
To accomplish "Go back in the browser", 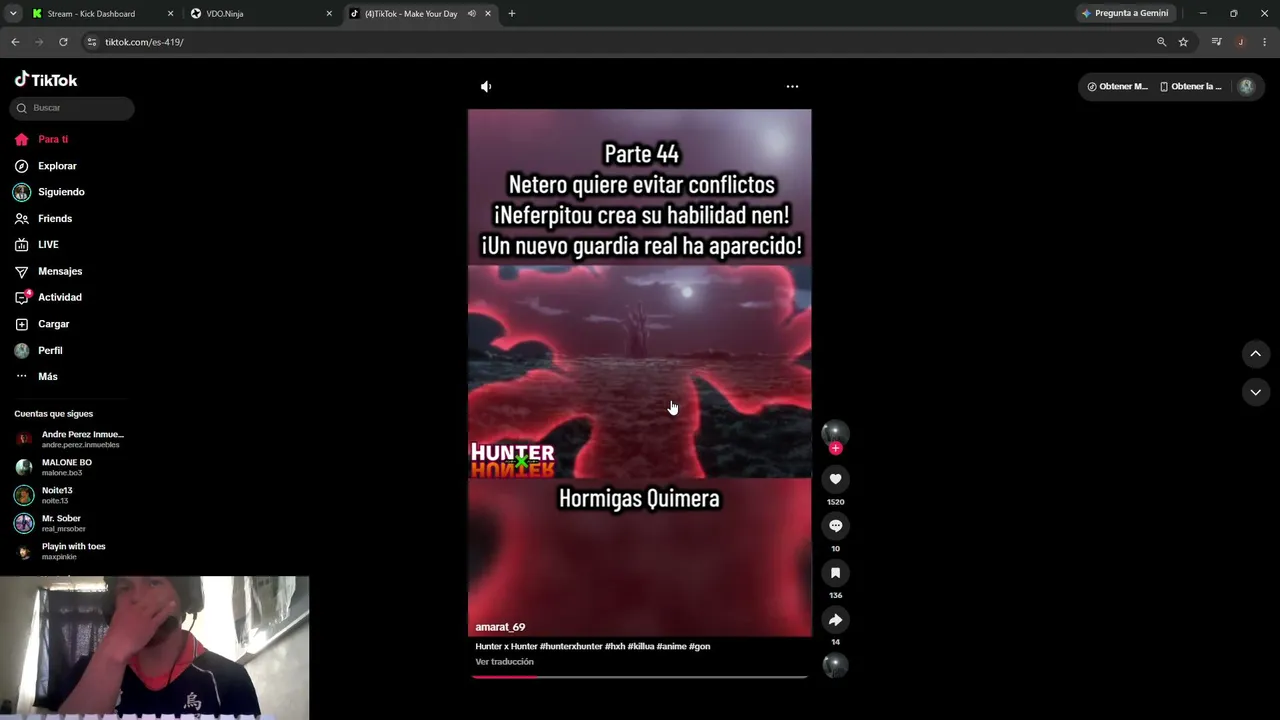I will (x=15, y=42).
